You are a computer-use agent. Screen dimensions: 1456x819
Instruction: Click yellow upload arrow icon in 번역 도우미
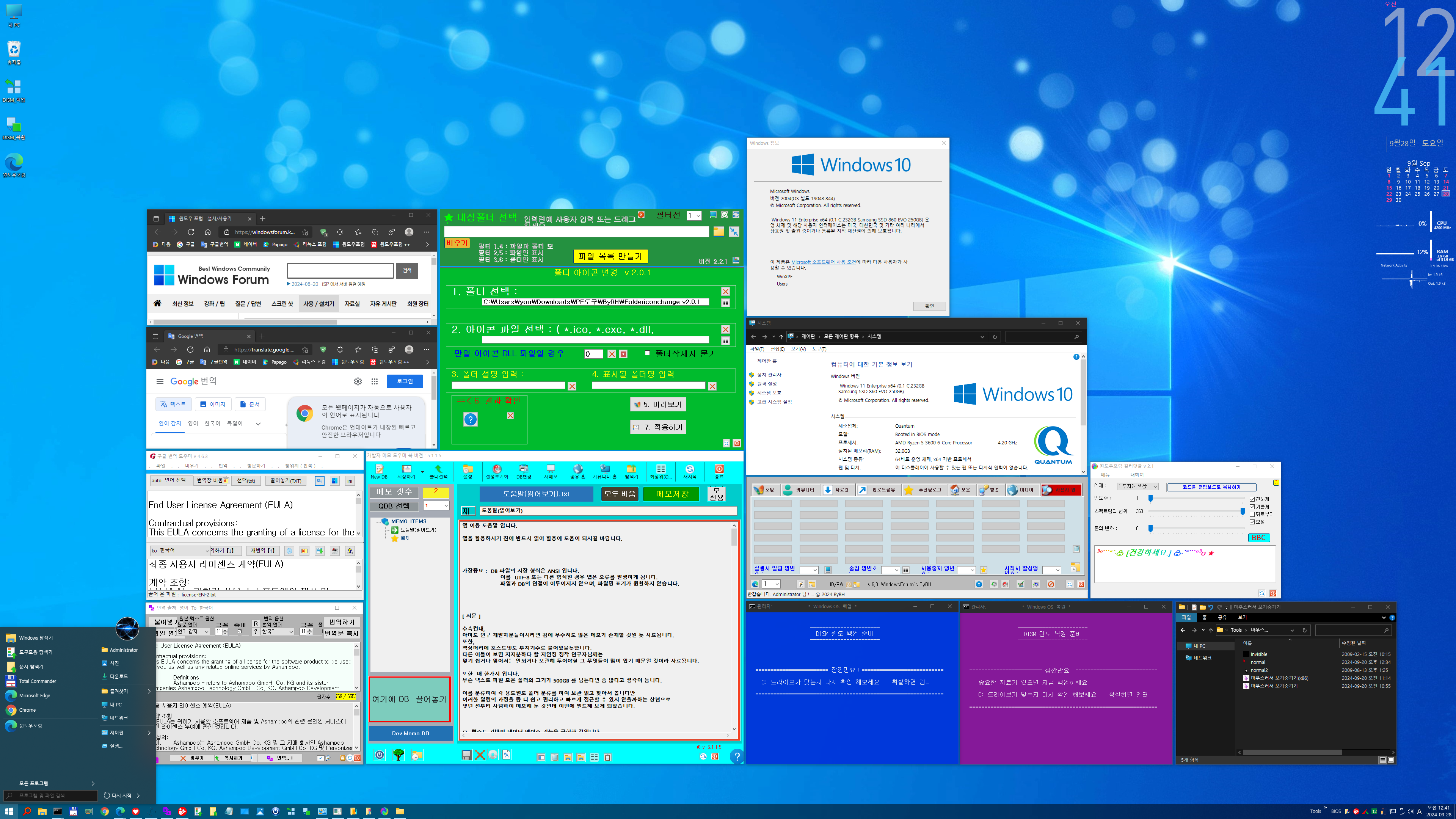(350, 551)
